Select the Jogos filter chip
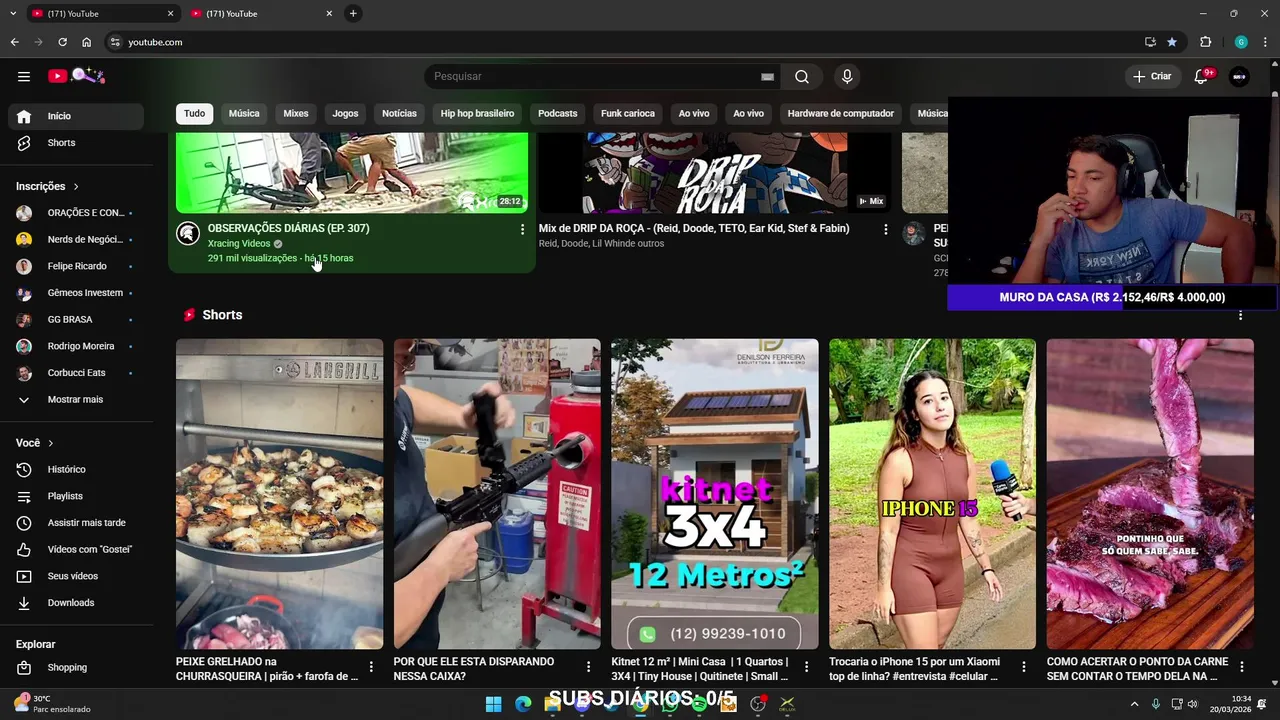This screenshot has width=1280, height=720. [345, 113]
